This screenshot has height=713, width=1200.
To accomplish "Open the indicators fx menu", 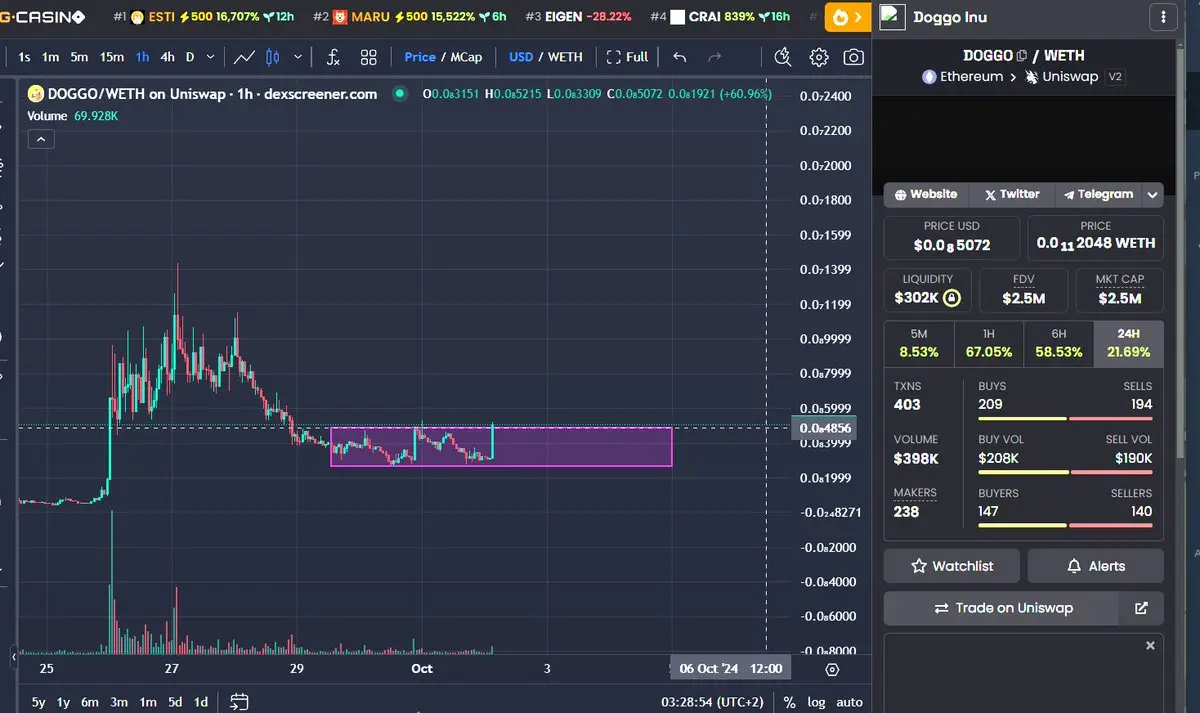I will 334,57.
